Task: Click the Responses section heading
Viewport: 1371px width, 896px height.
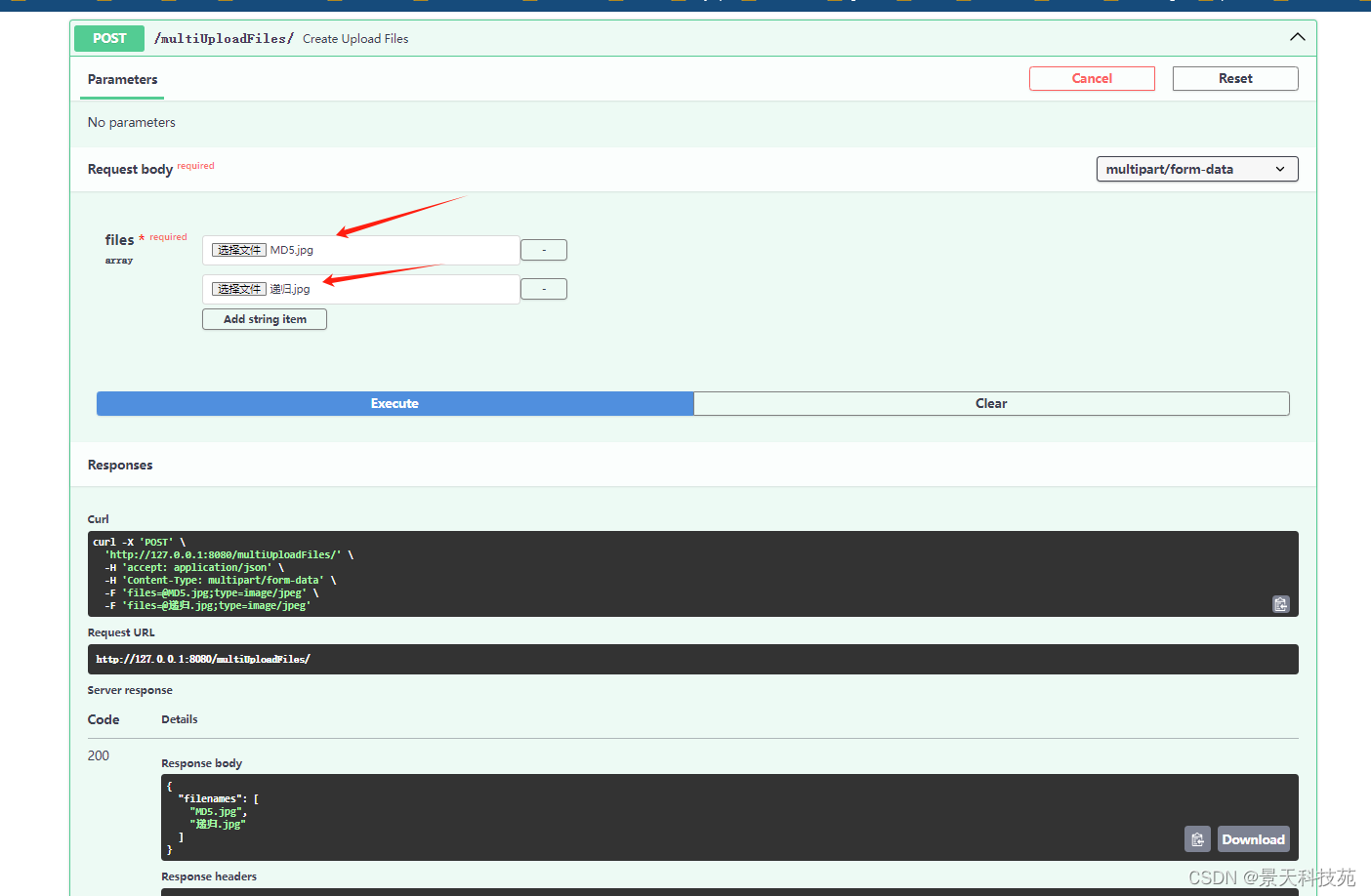Action: 120,465
